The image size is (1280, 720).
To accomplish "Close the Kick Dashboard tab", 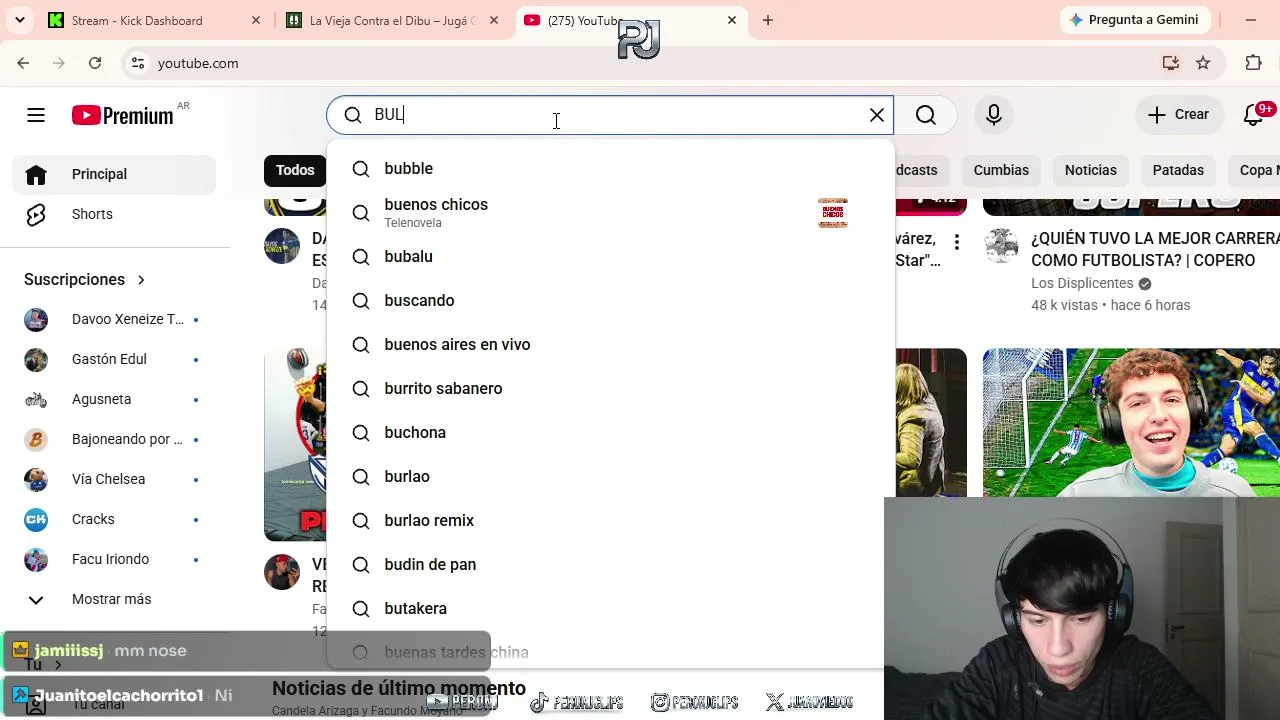I will (256, 20).
